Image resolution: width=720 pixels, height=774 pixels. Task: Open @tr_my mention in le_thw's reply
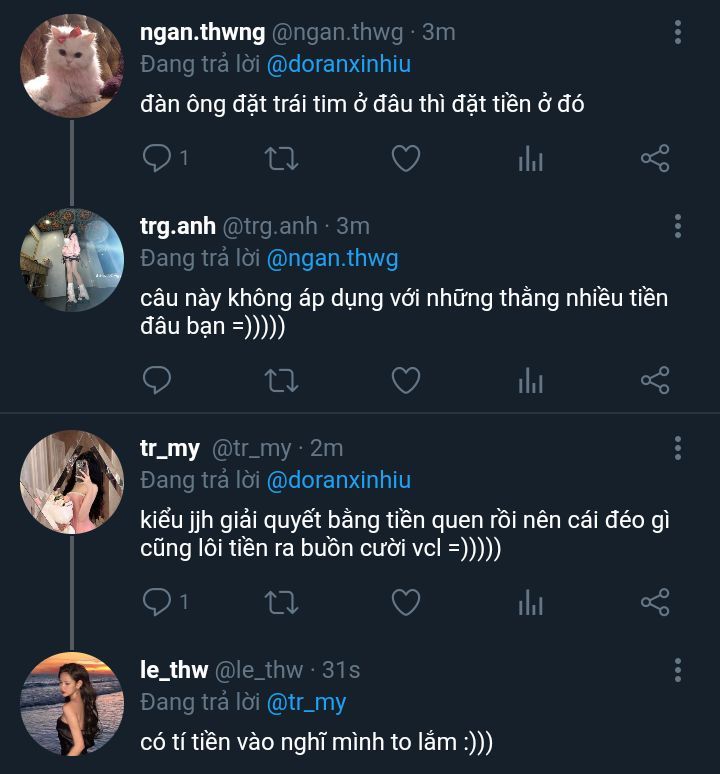tap(306, 702)
